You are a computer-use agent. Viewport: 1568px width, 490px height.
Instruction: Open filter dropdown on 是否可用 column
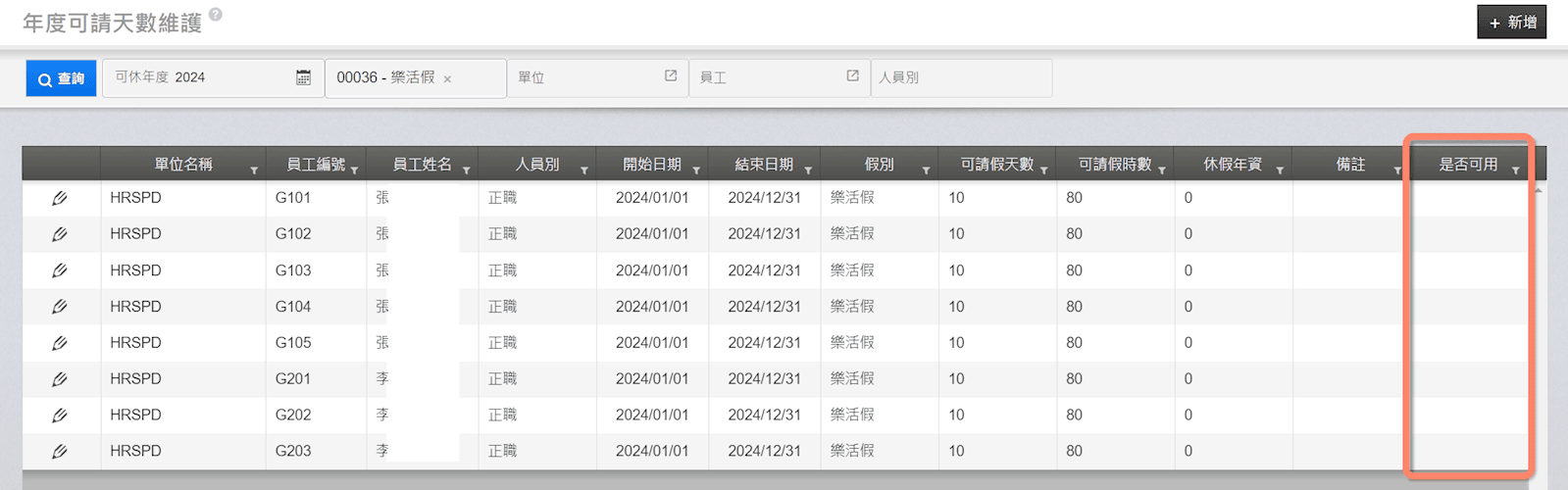pyautogui.click(x=1515, y=171)
